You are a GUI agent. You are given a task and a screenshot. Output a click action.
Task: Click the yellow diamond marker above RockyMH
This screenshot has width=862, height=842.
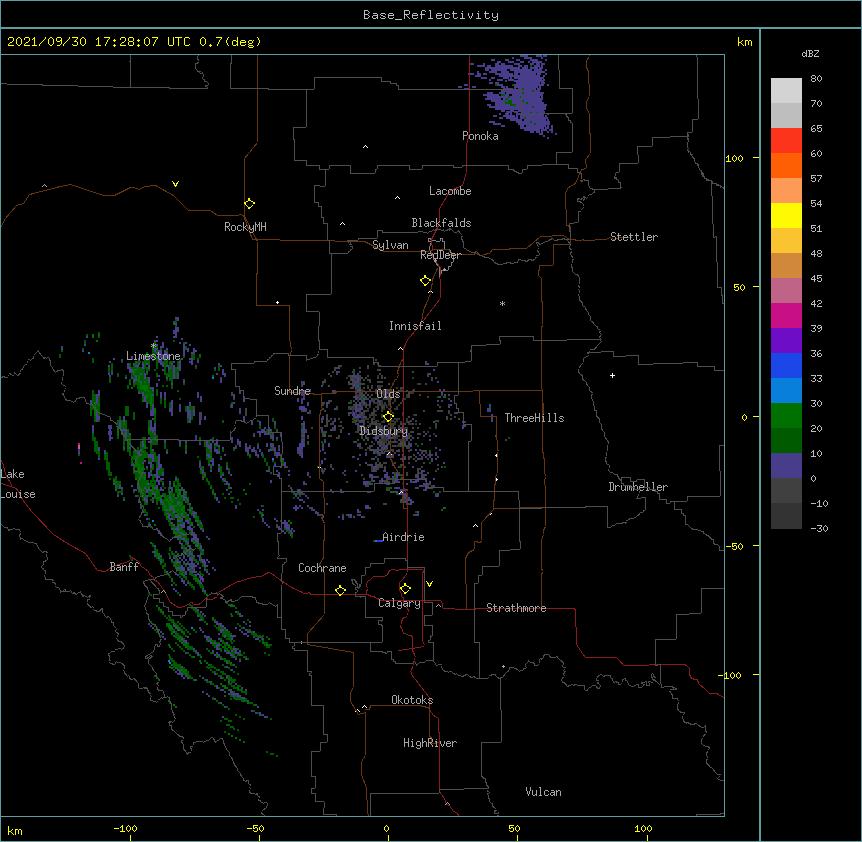coord(249,204)
